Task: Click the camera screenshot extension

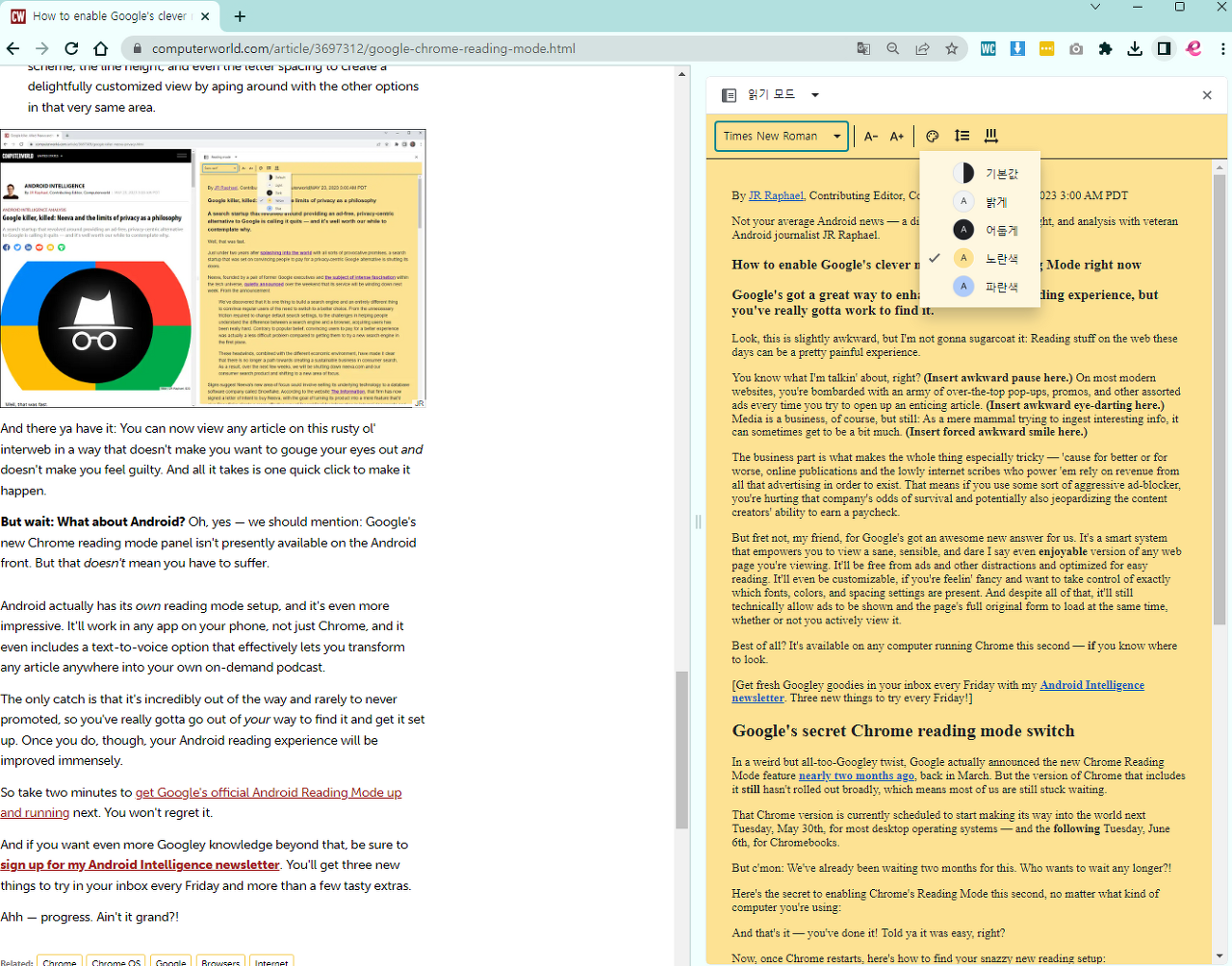Action: [1076, 48]
